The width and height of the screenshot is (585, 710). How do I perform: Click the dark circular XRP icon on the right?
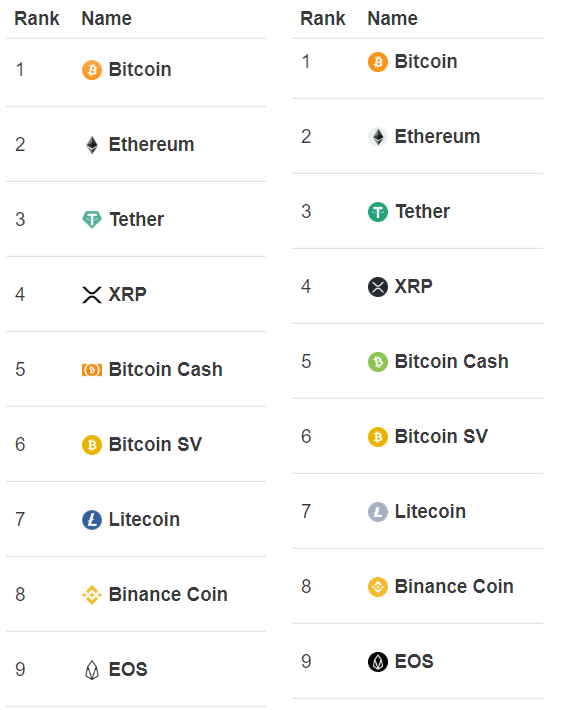[378, 287]
